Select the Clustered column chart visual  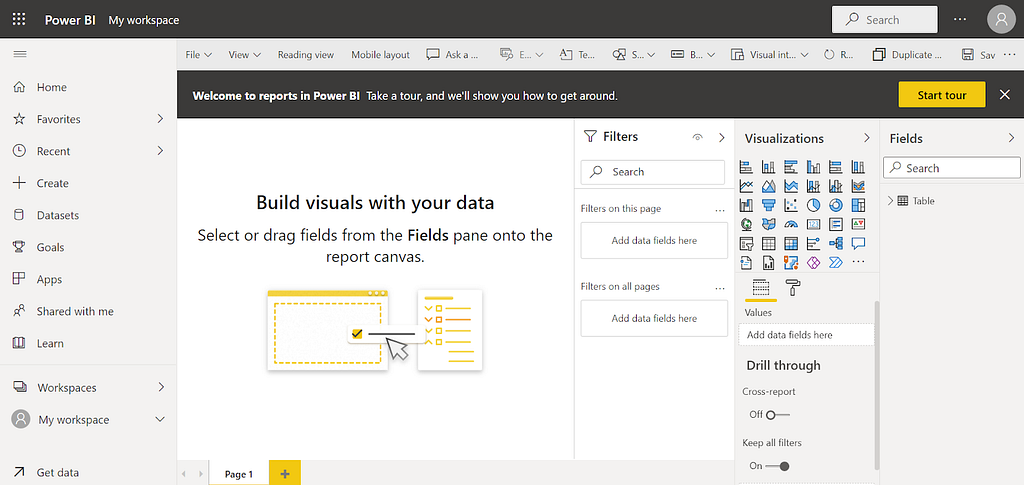point(813,167)
